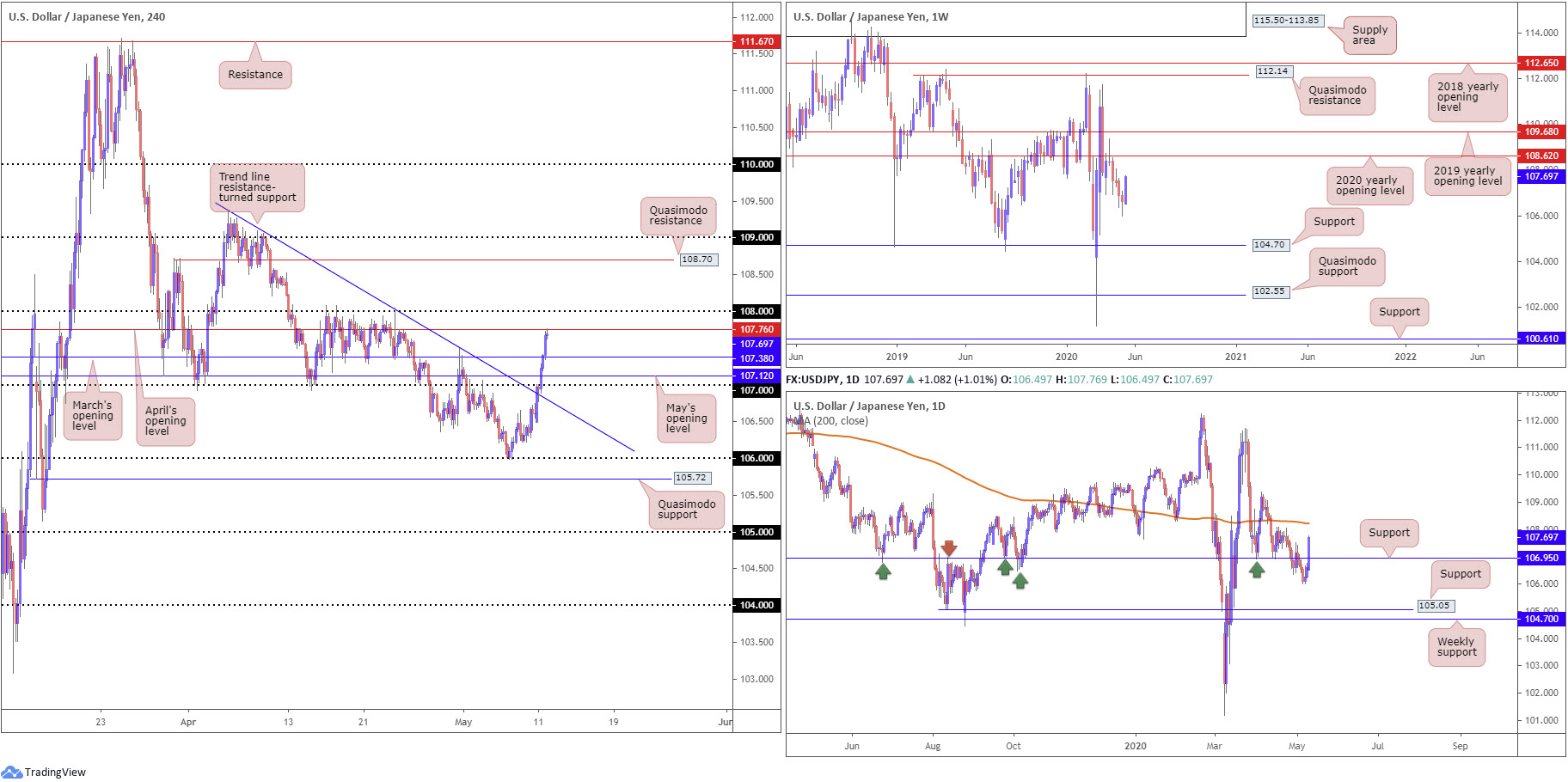The image size is (1568, 782).
Task: Select the 107.120 blue price label
Action: pyautogui.click(x=756, y=376)
